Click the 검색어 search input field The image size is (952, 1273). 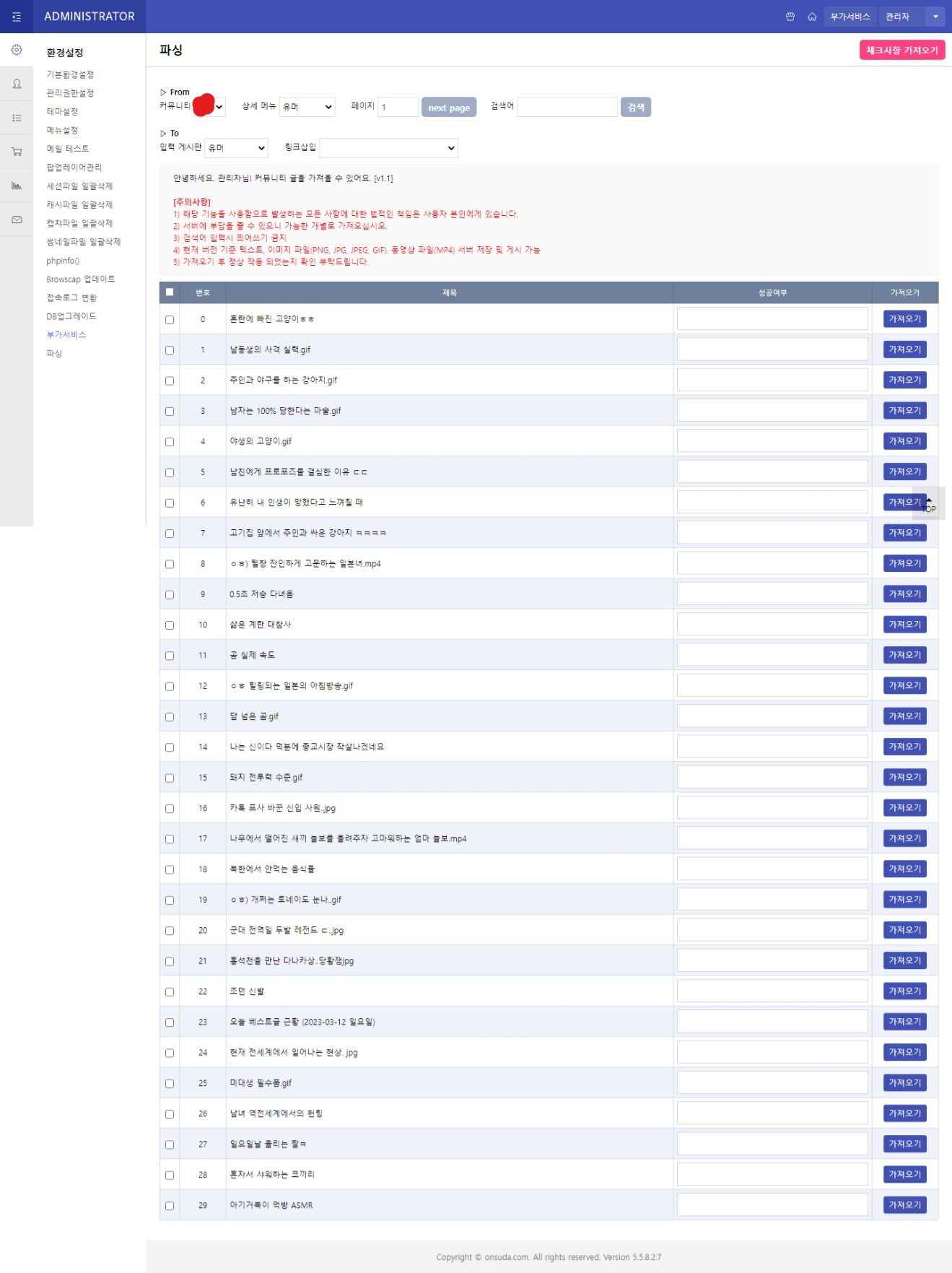(x=567, y=107)
